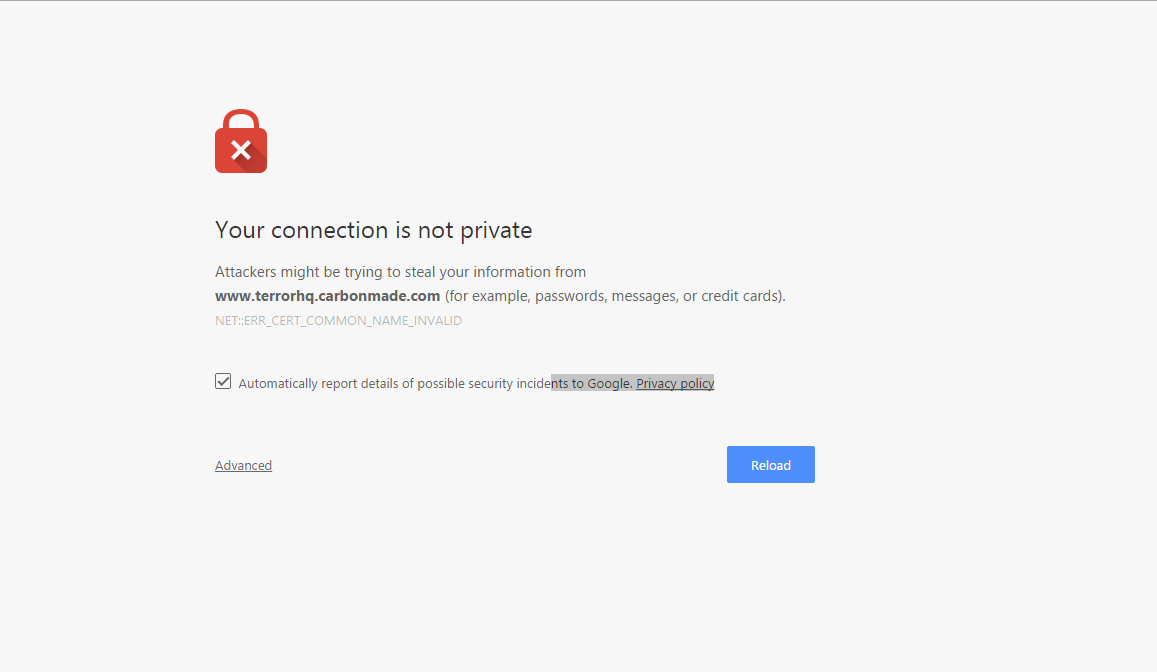
Task: Click the shackle of the red lock
Action: (241, 118)
